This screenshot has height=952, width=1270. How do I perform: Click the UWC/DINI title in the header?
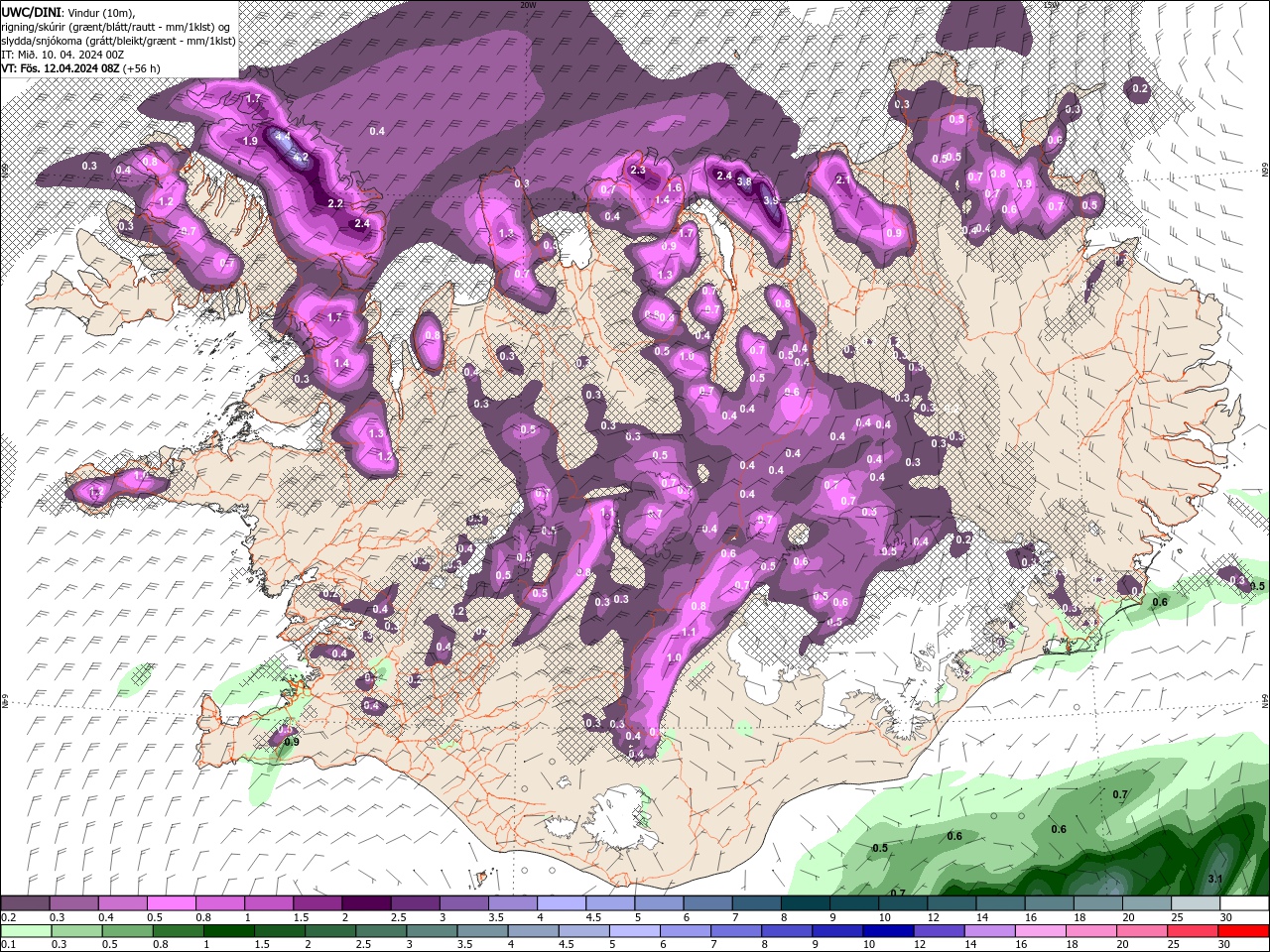tap(32, 12)
